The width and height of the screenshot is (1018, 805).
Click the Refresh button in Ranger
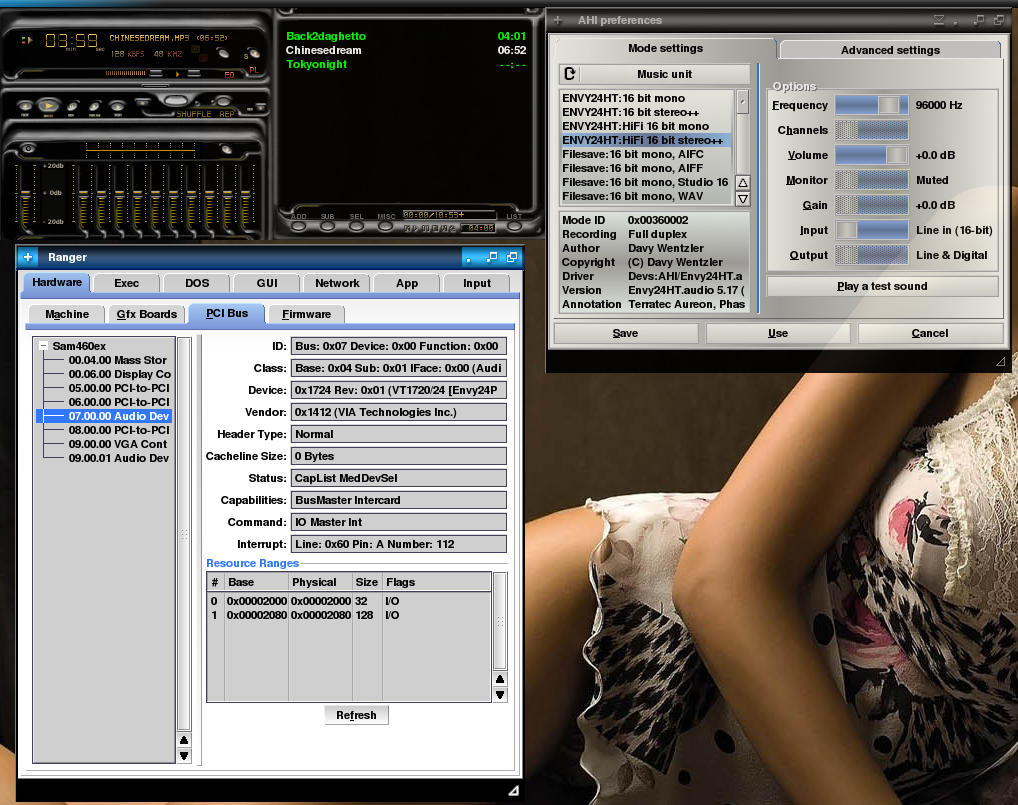click(356, 715)
